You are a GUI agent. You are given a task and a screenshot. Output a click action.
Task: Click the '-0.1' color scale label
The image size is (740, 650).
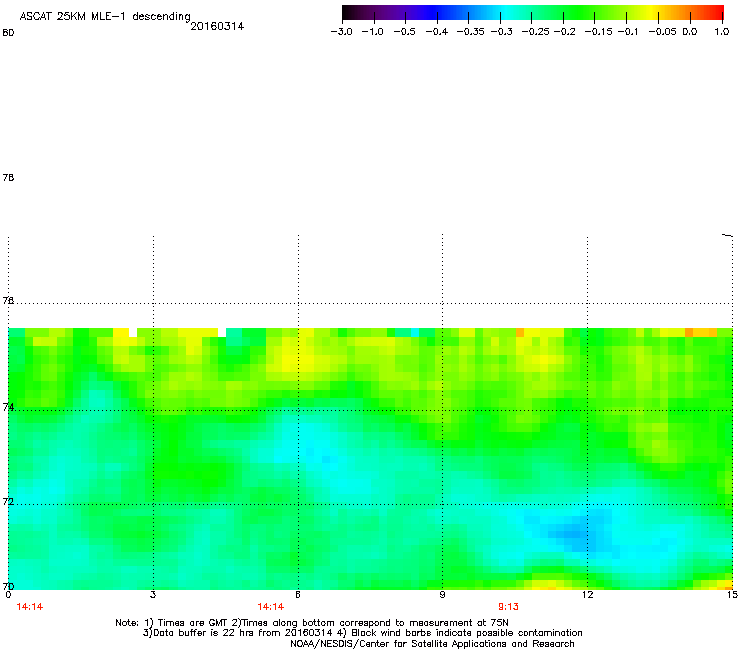[627, 32]
